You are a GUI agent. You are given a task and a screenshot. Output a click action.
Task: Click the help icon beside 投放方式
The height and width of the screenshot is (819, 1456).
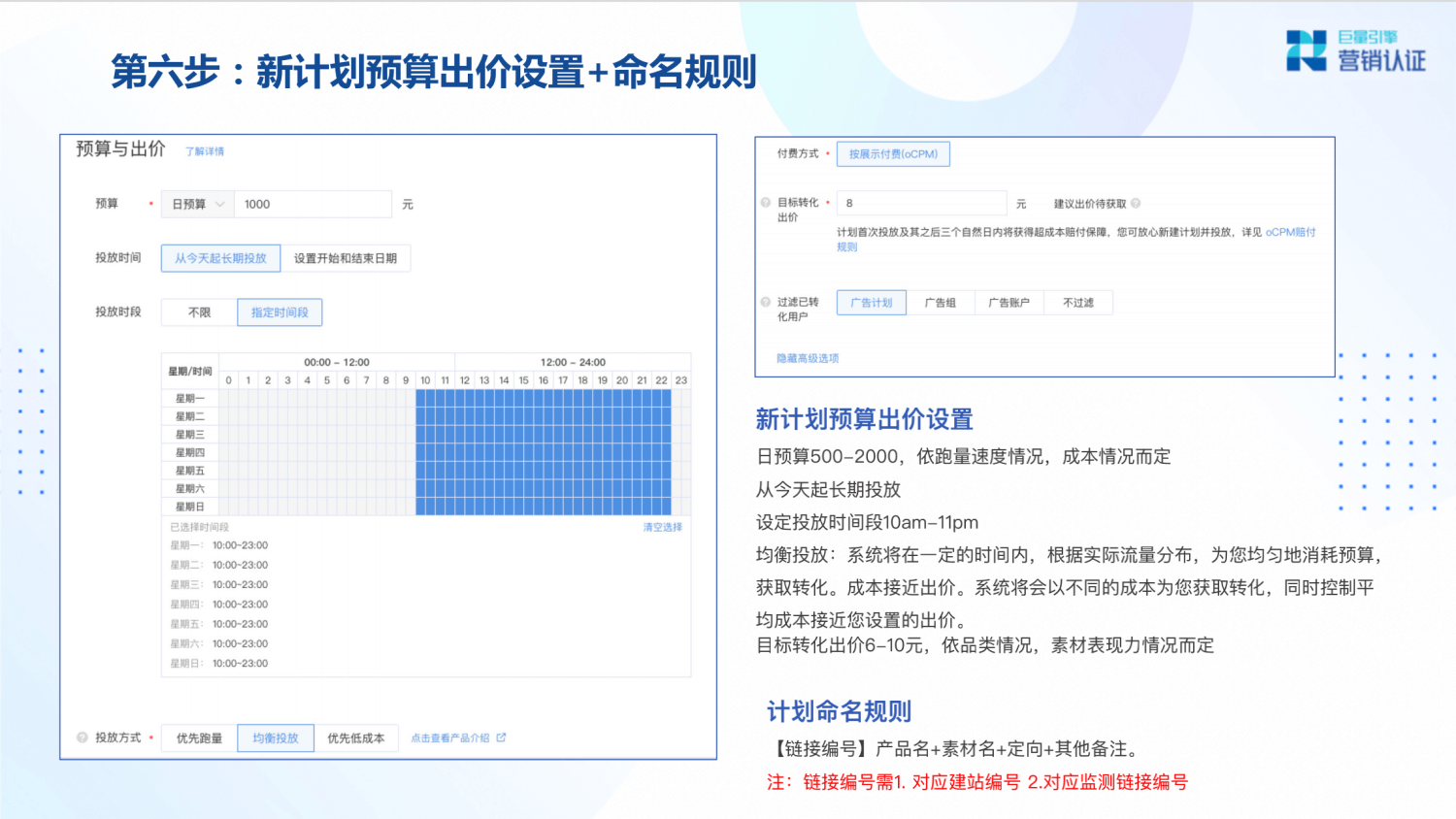(83, 737)
